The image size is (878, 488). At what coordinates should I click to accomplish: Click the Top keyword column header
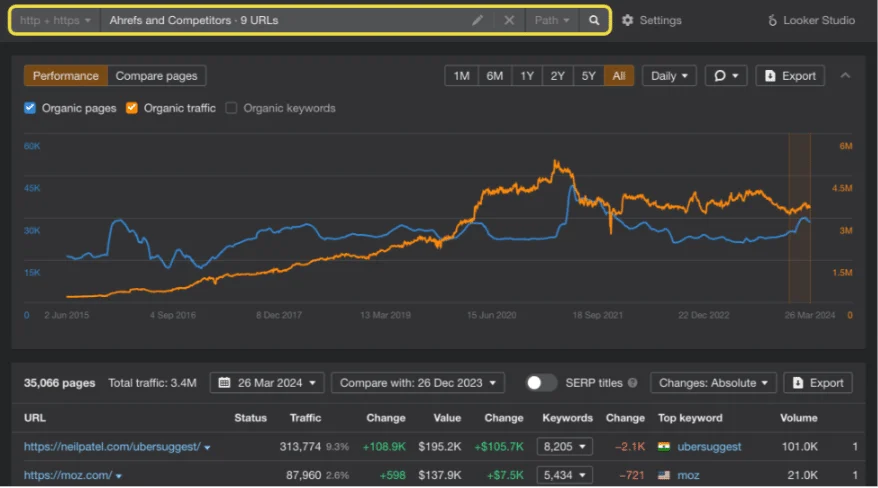point(690,418)
